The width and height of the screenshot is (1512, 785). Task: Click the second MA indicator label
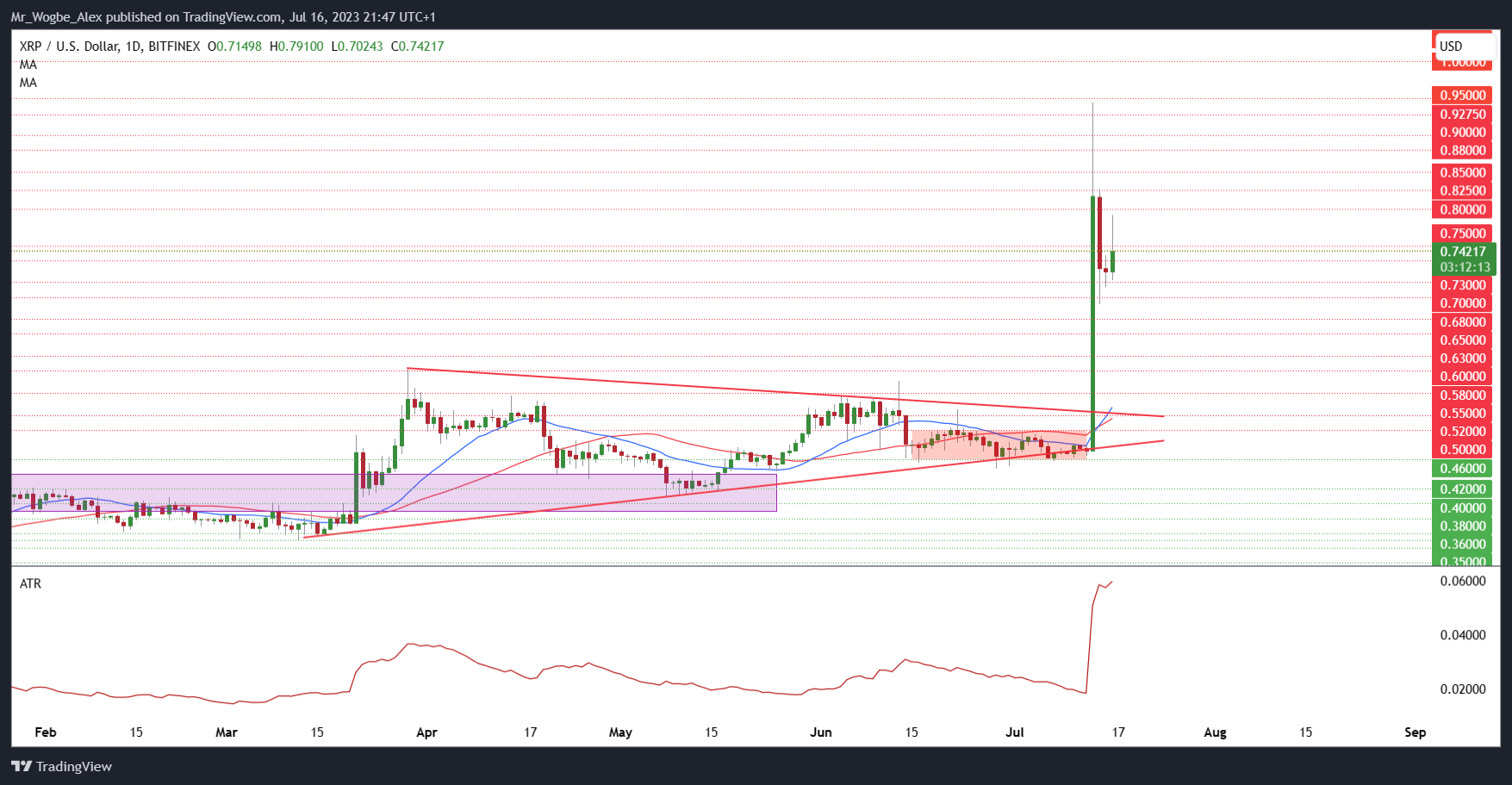28,83
